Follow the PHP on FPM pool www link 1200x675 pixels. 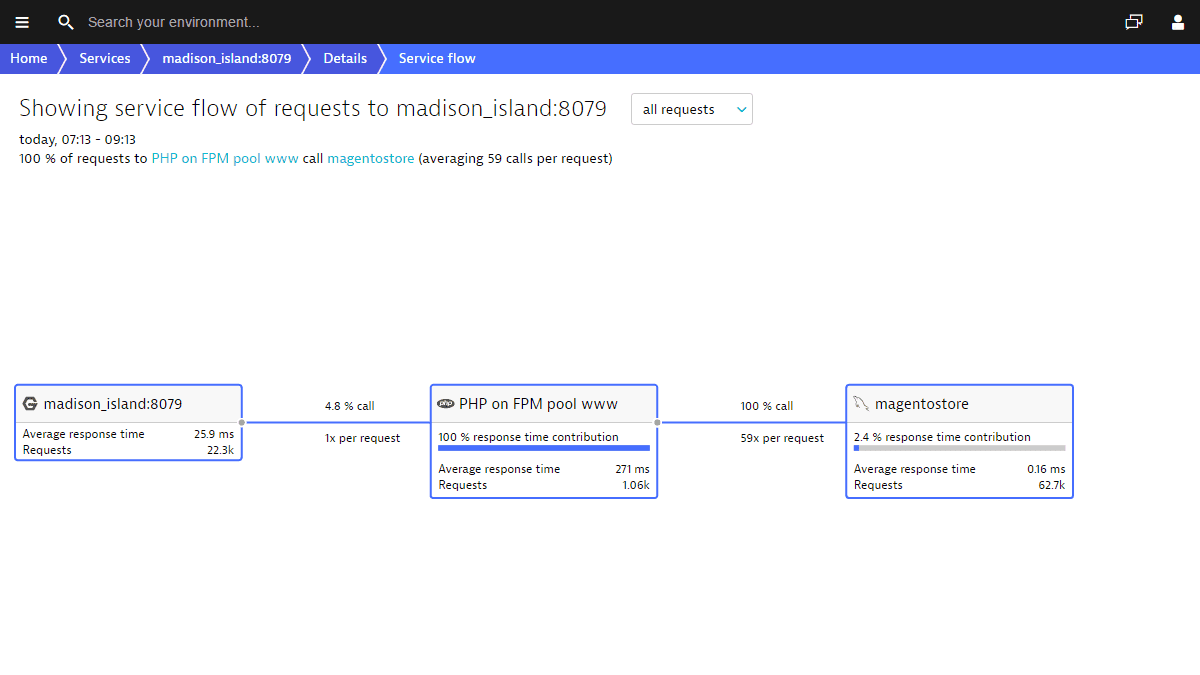pos(225,158)
